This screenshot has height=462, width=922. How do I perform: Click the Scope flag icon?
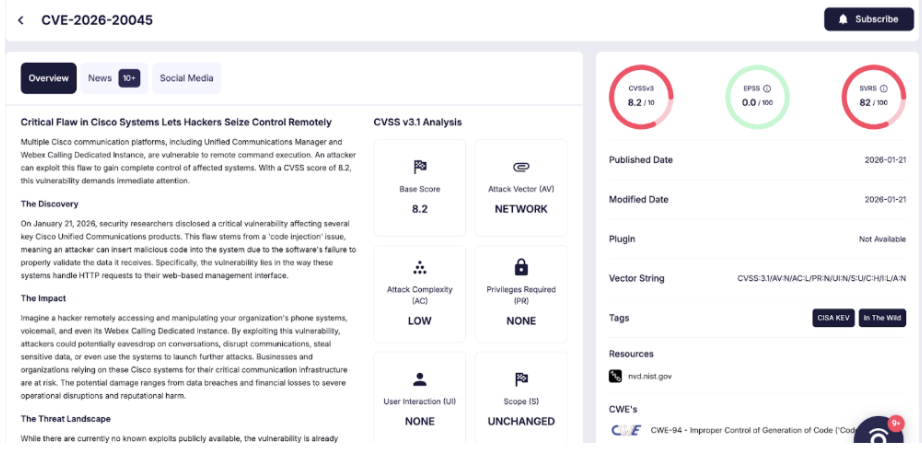coord(520,379)
